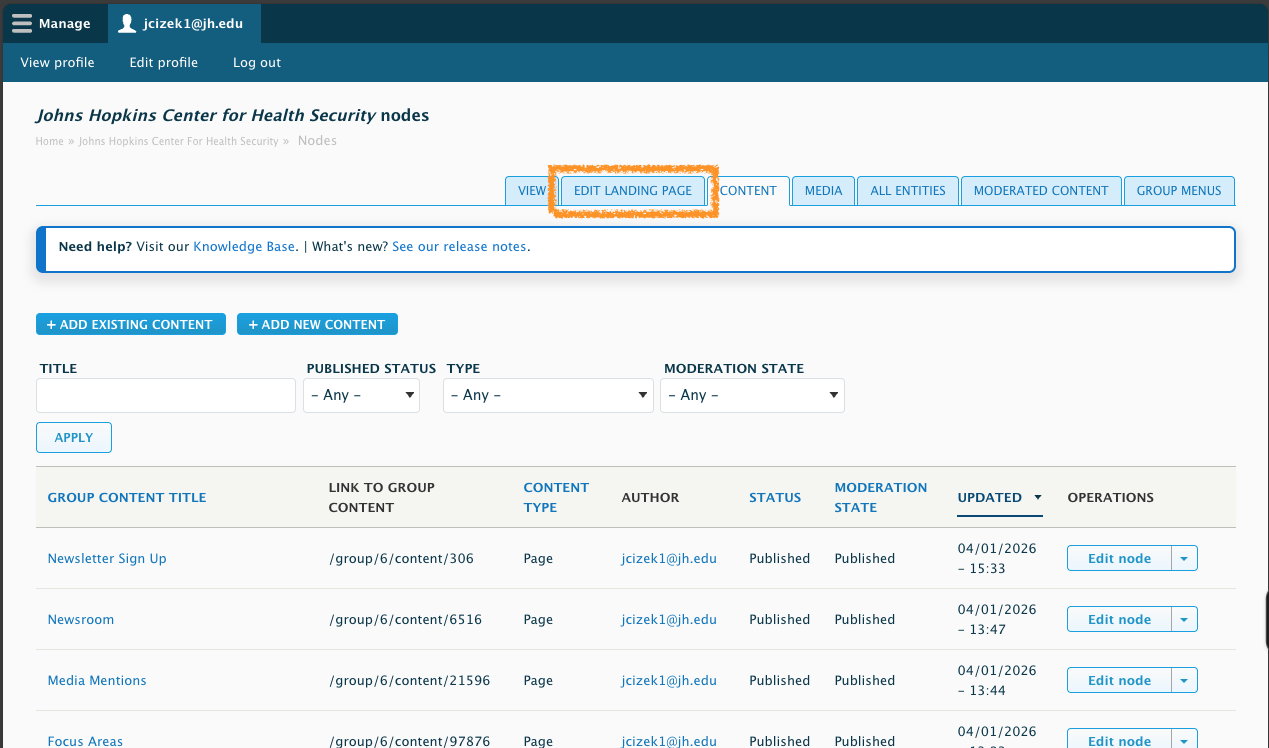Expand operations dropdown for Media Mentions

(1184, 680)
